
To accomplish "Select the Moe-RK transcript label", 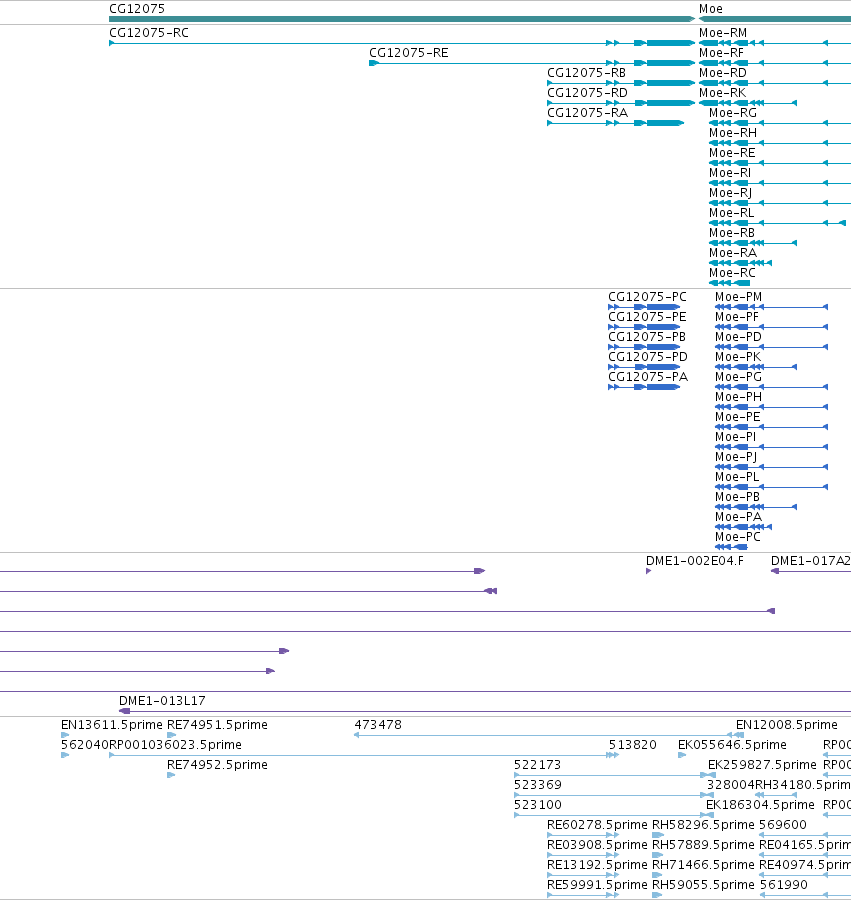I will (x=722, y=93).
